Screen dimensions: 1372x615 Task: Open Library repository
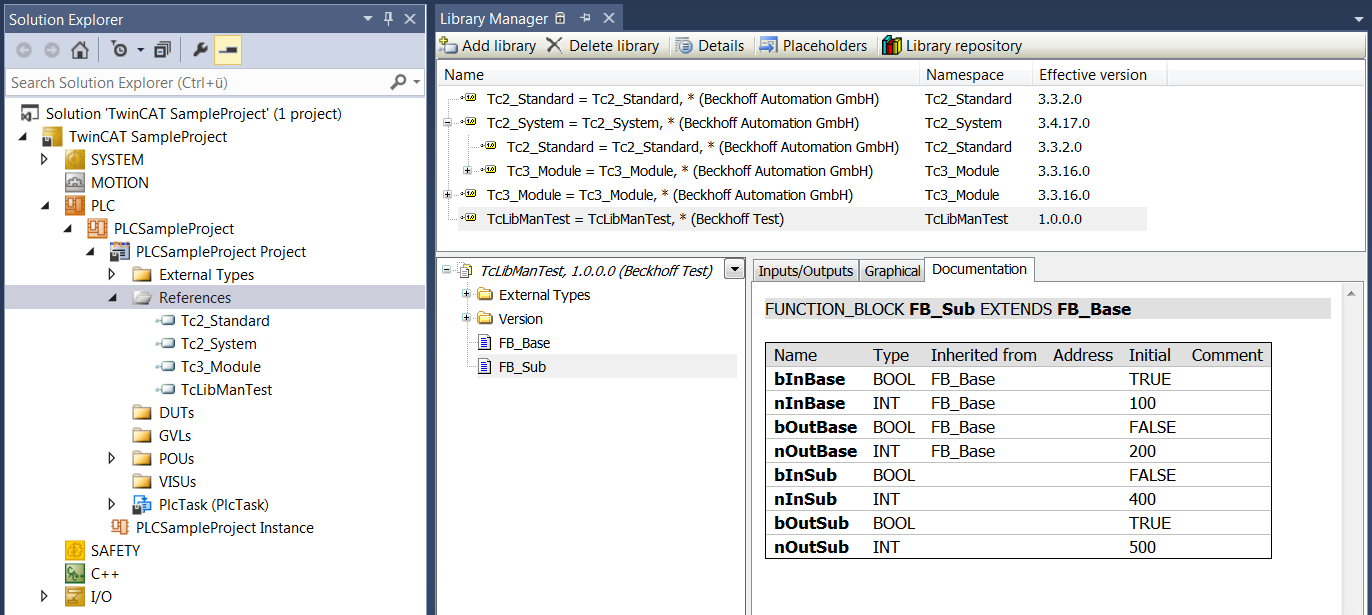(x=952, y=45)
